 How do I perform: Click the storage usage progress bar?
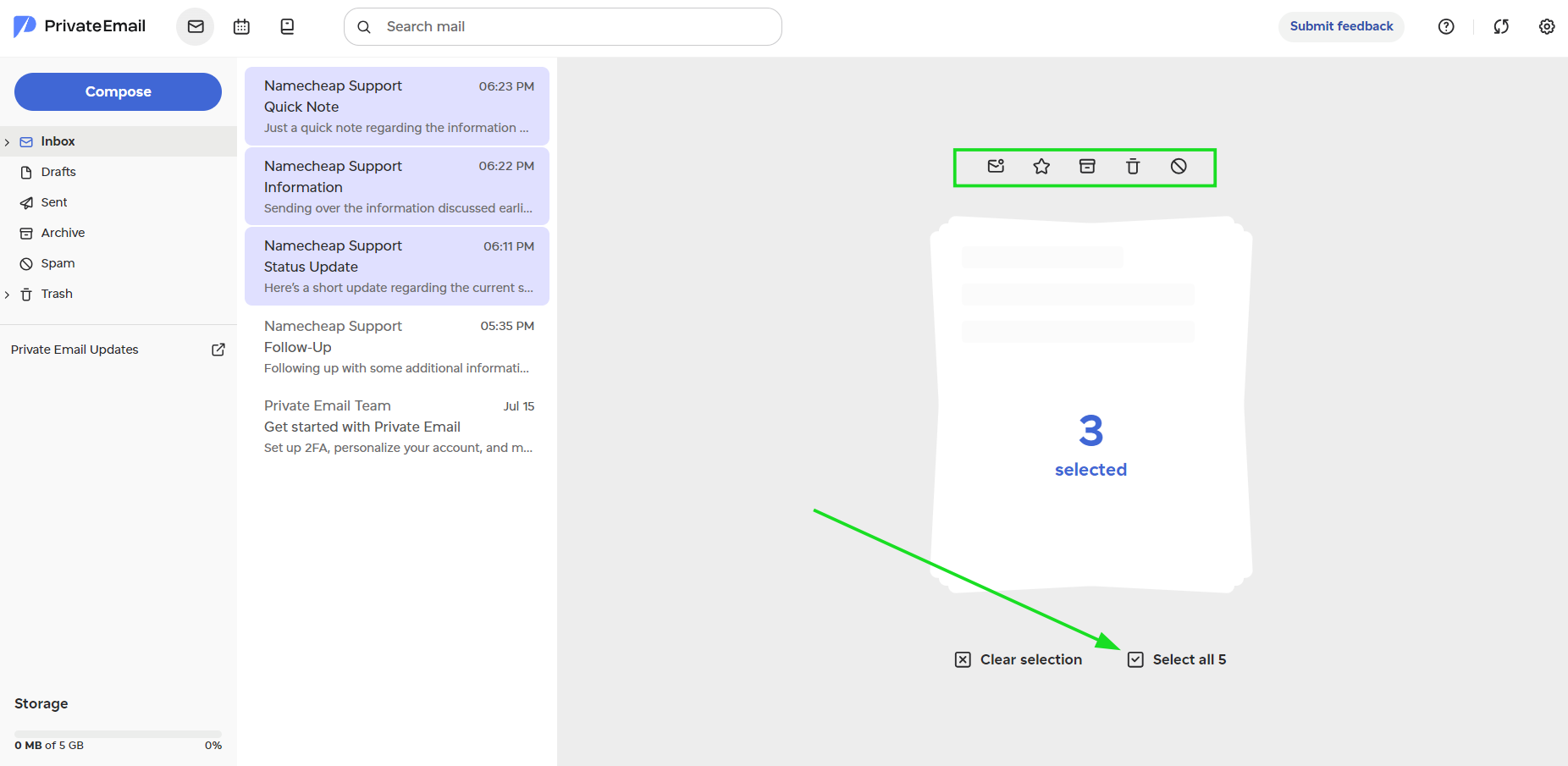pos(118,733)
